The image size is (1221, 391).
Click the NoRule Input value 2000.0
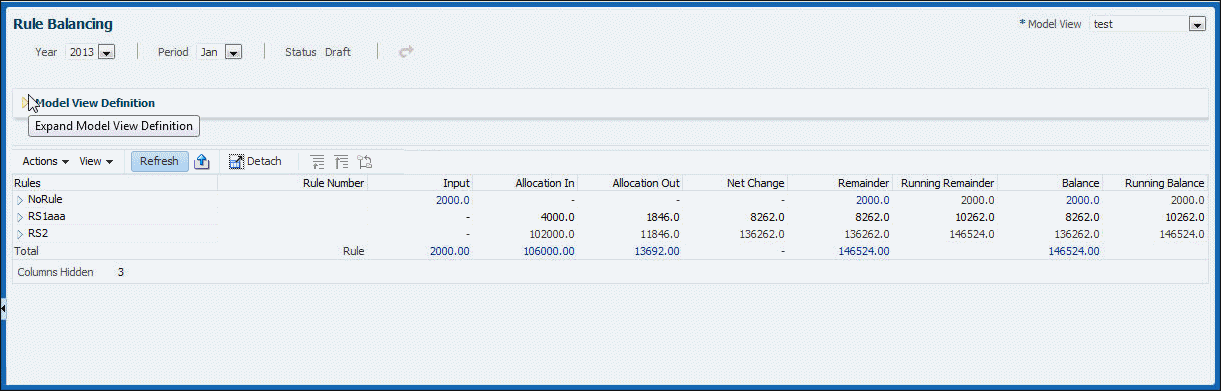coord(453,200)
